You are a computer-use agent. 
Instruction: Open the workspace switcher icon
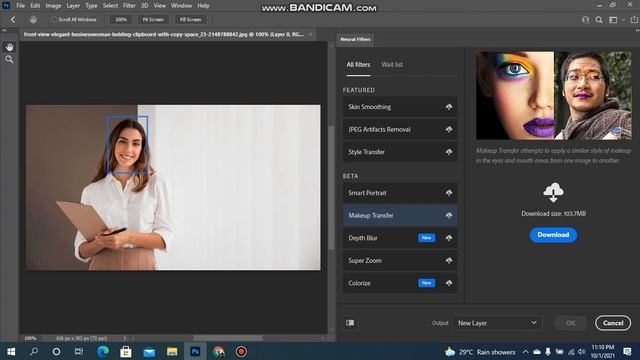(613, 20)
